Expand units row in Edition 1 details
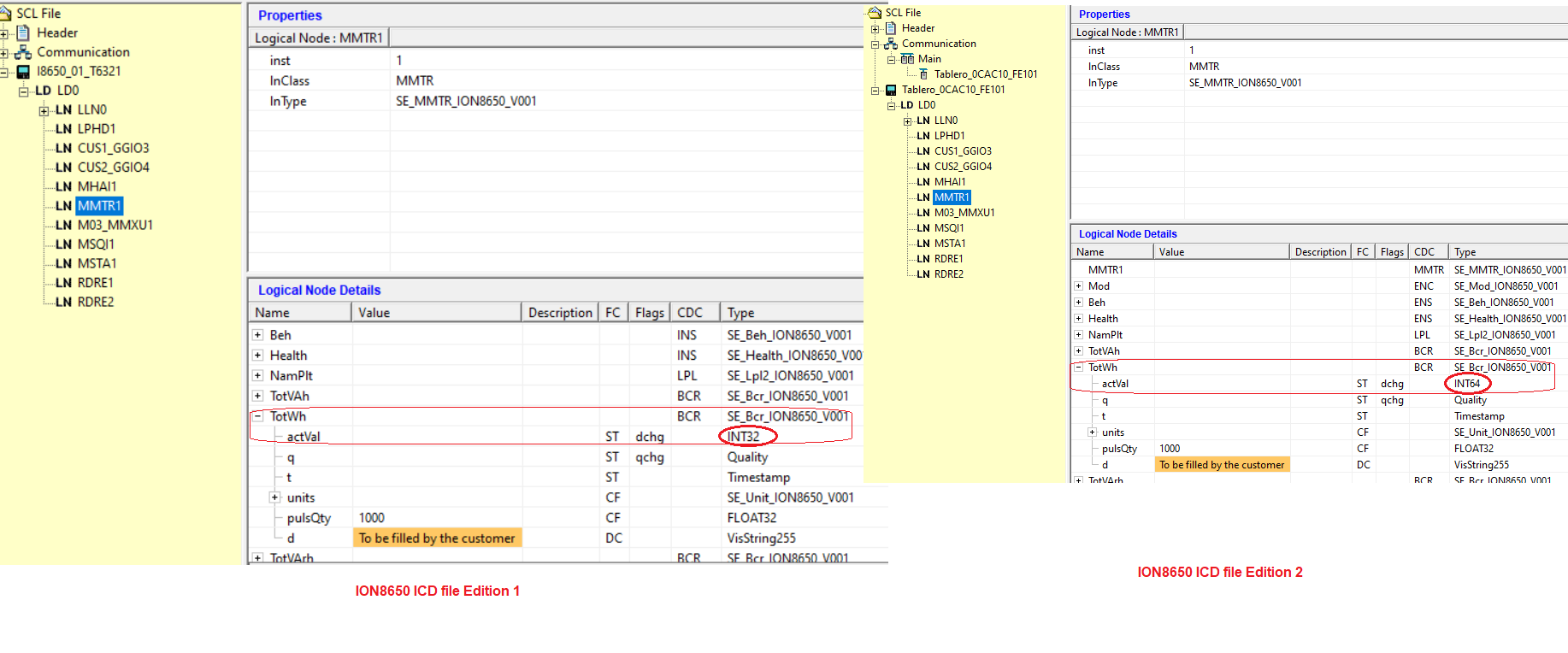The height and width of the screenshot is (653, 1568). click(x=274, y=497)
